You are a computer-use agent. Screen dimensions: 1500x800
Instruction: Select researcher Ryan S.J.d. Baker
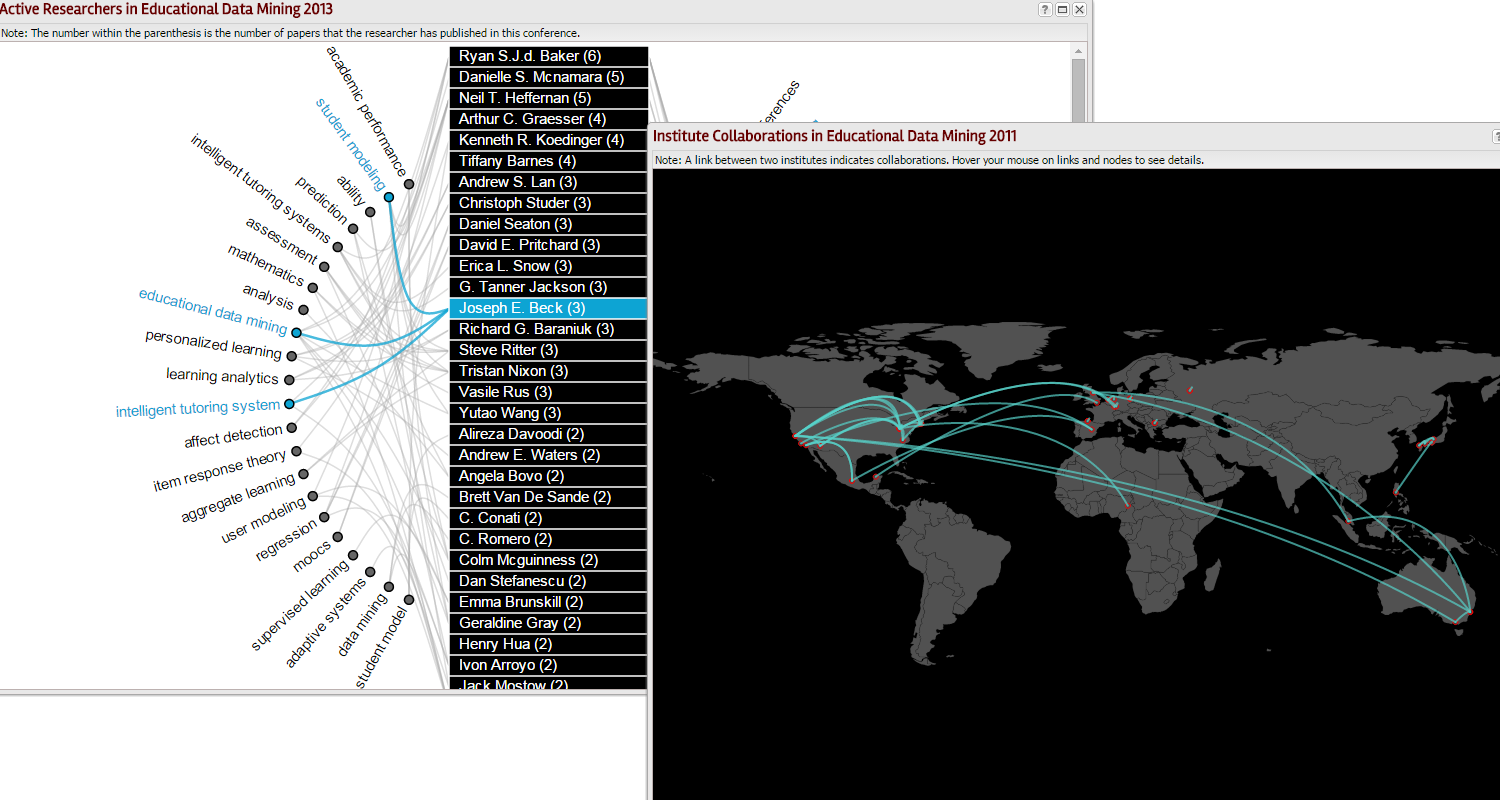pos(548,56)
